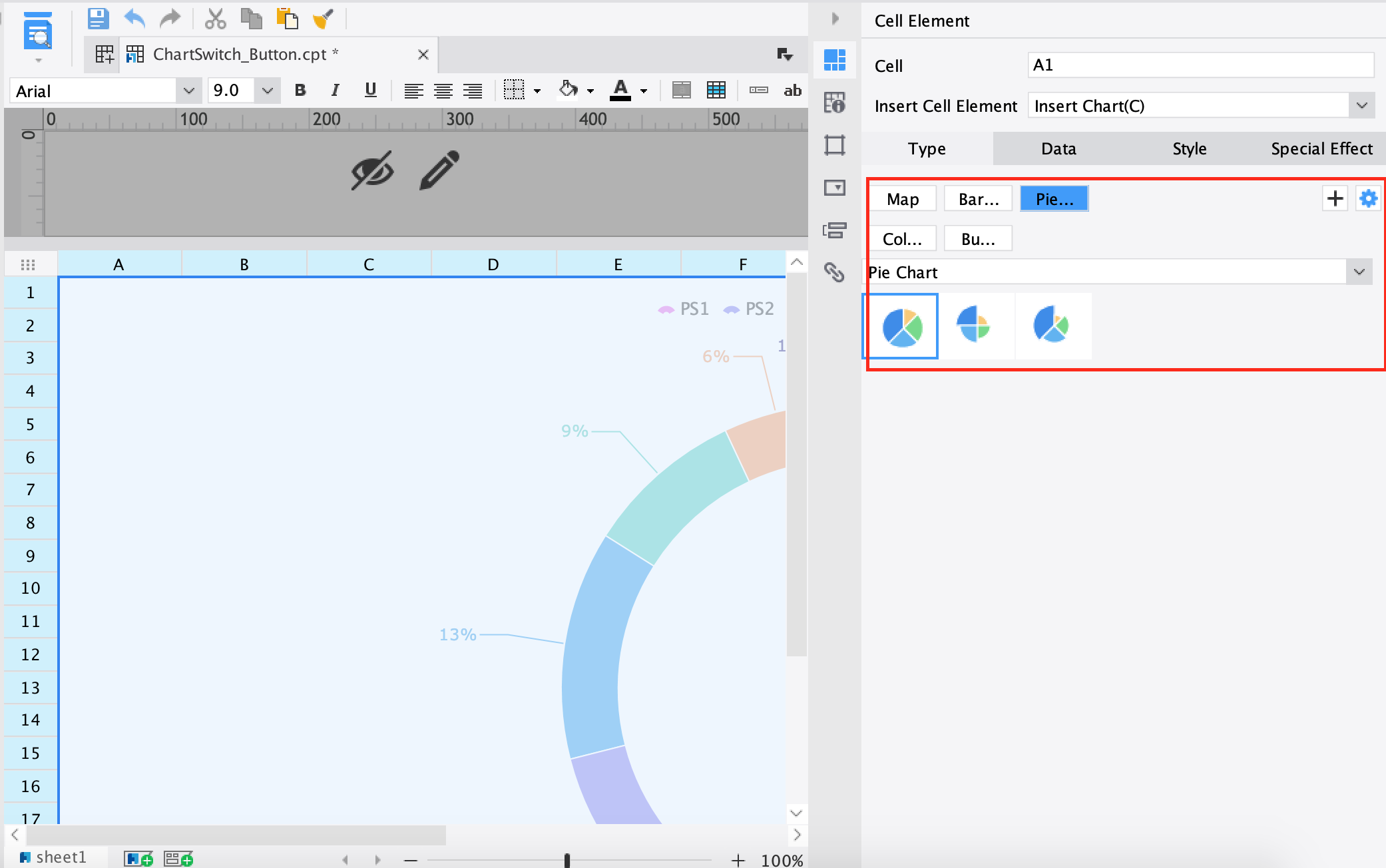Click the blue gear settings icon
This screenshot has width=1386, height=868.
(x=1368, y=198)
